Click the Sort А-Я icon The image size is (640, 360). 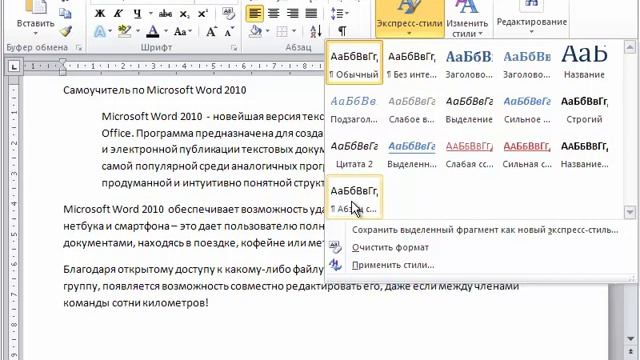pos(316,31)
